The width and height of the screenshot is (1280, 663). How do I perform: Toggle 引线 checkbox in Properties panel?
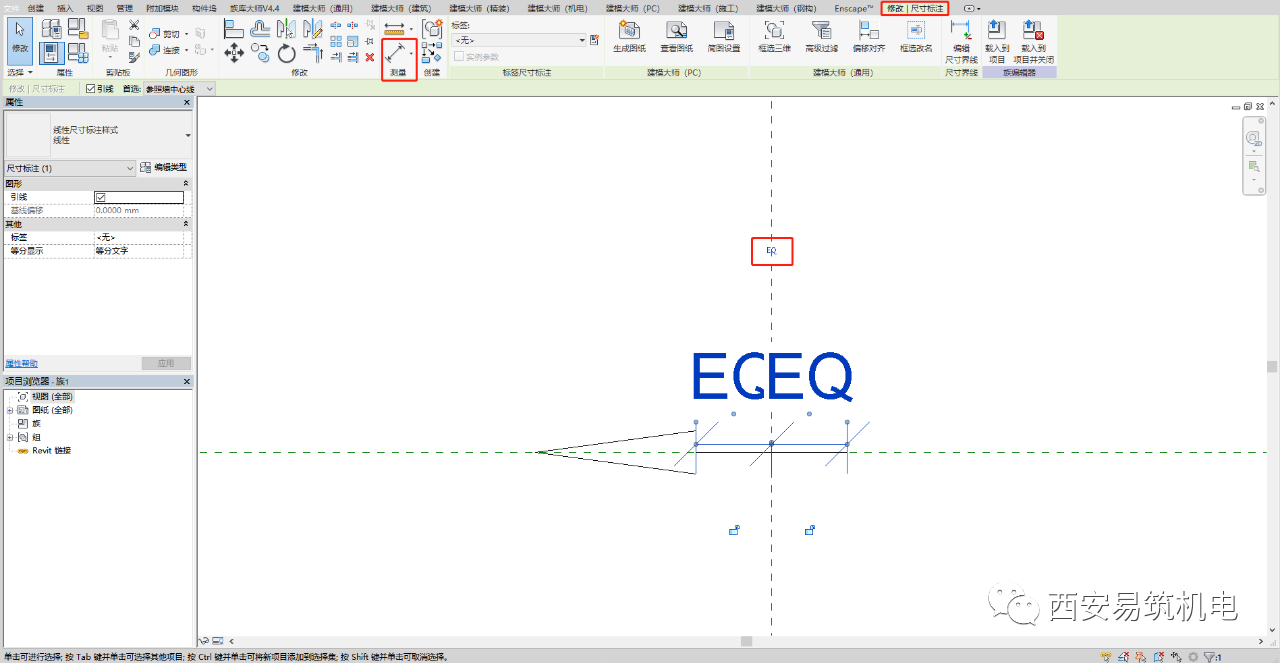(x=99, y=197)
